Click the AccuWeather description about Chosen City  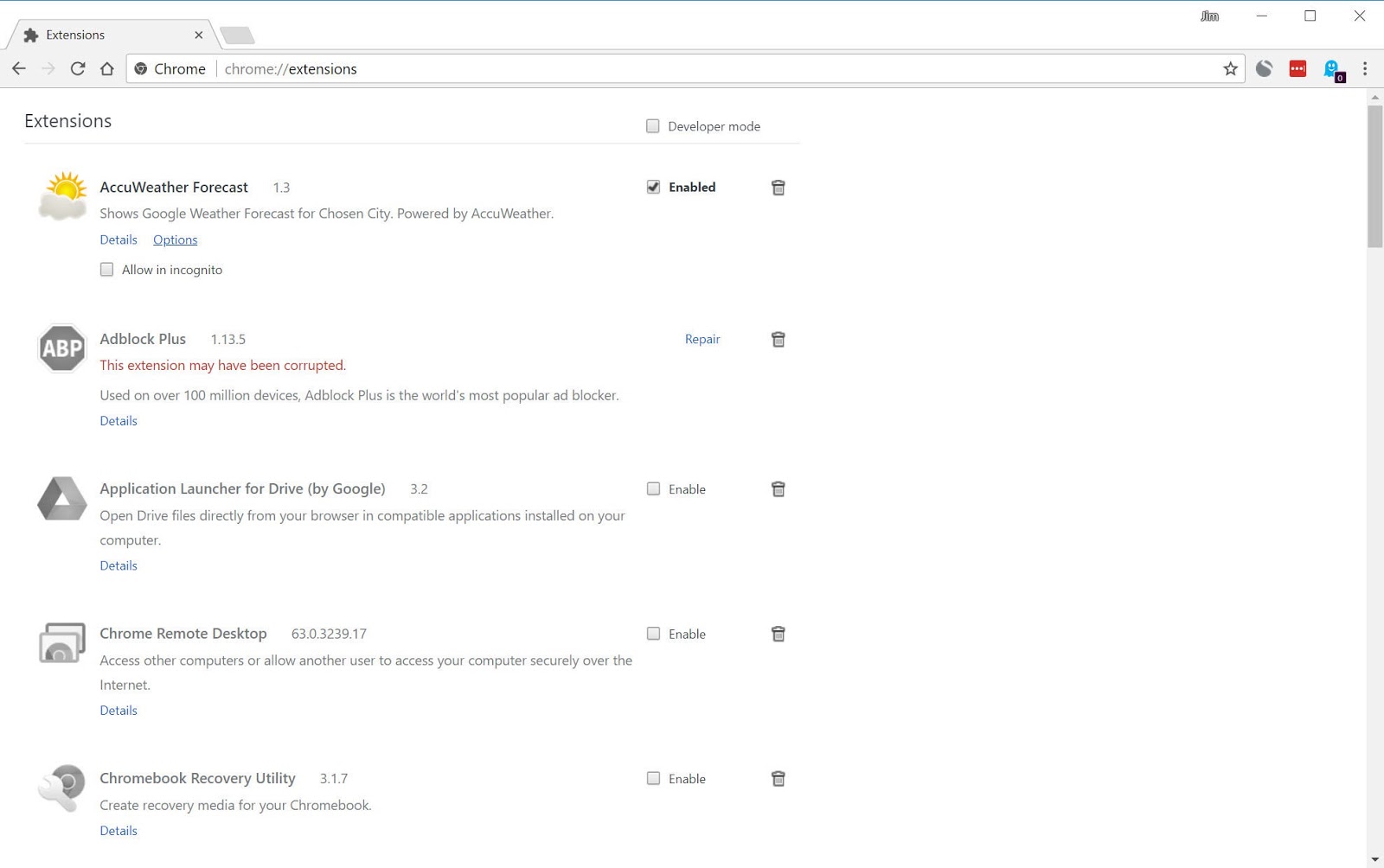coord(326,214)
